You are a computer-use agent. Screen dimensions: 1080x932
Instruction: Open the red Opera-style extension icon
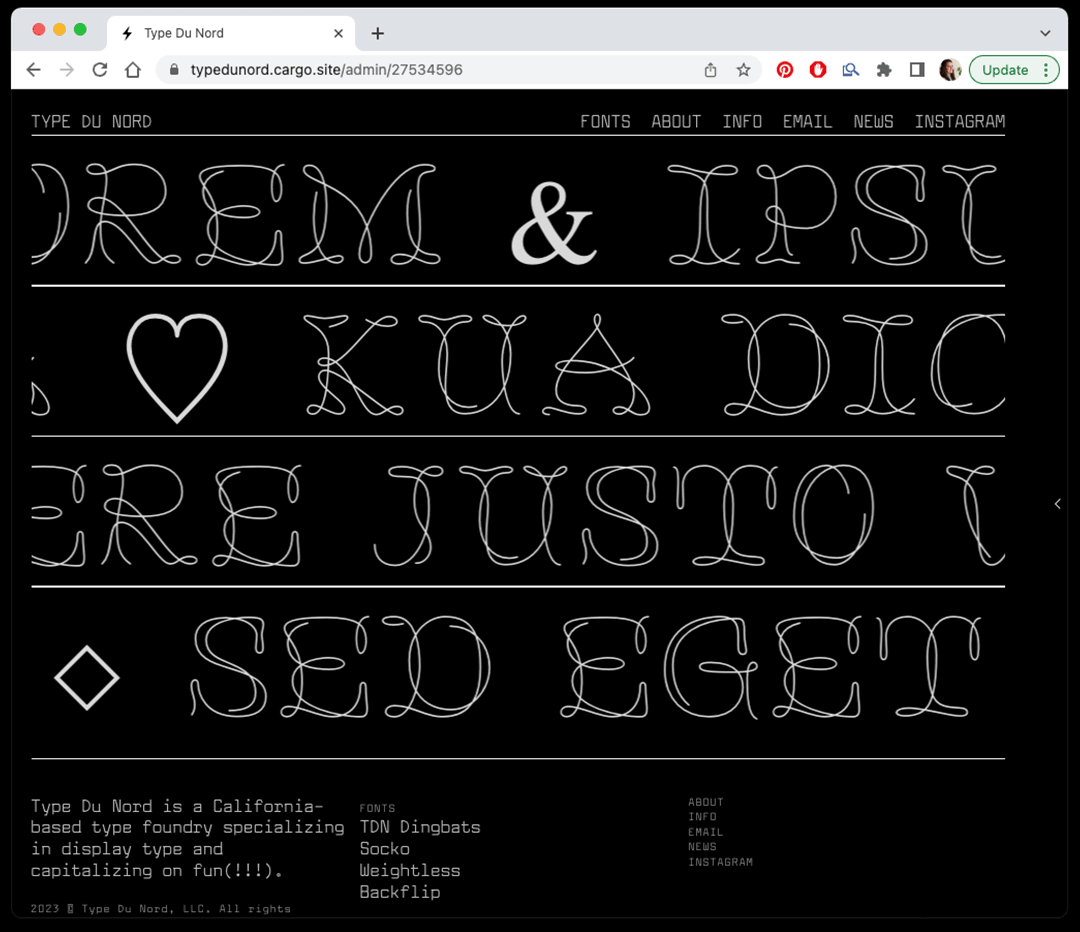(x=818, y=70)
